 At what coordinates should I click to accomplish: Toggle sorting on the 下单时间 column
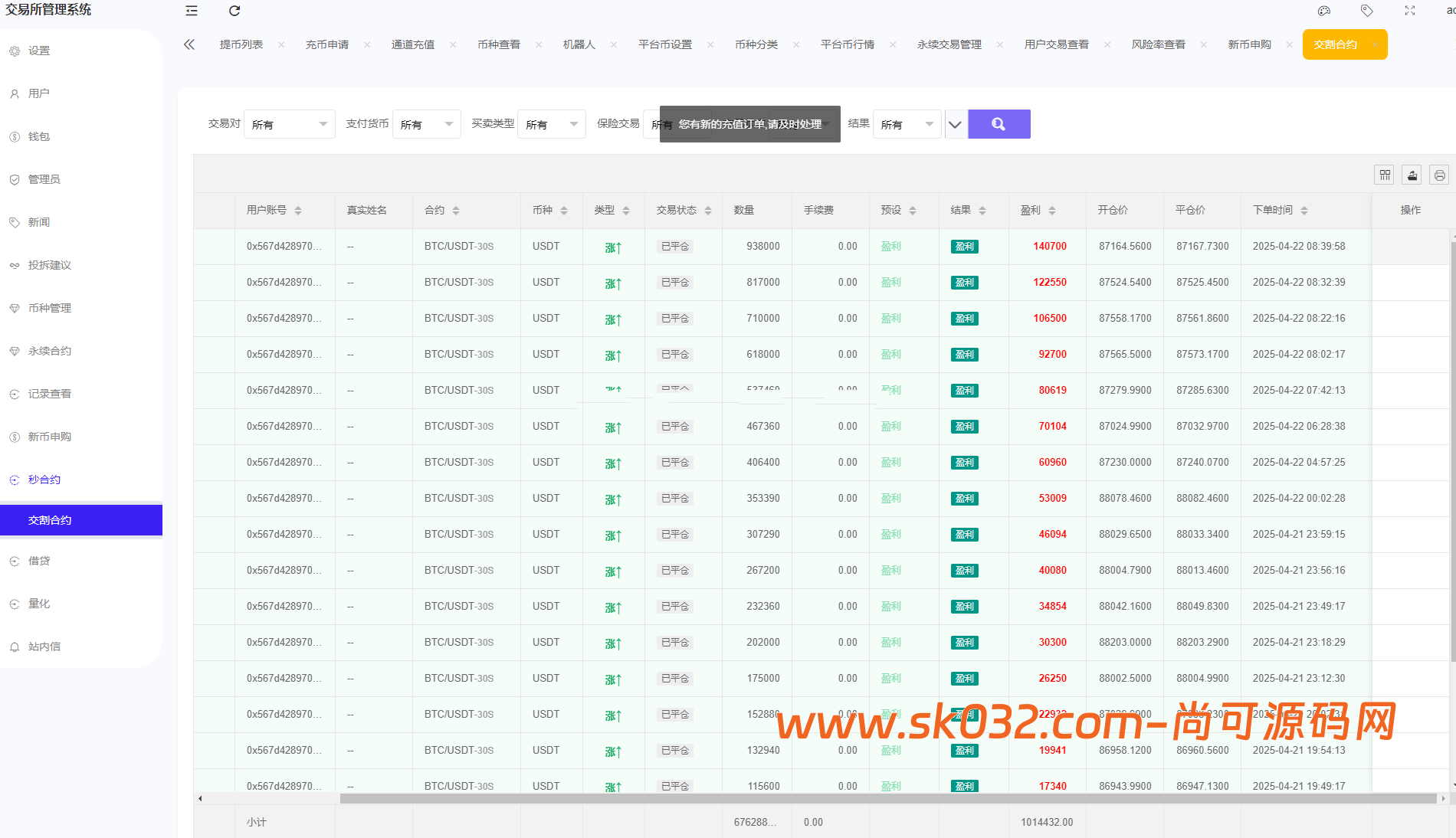click(x=1304, y=210)
